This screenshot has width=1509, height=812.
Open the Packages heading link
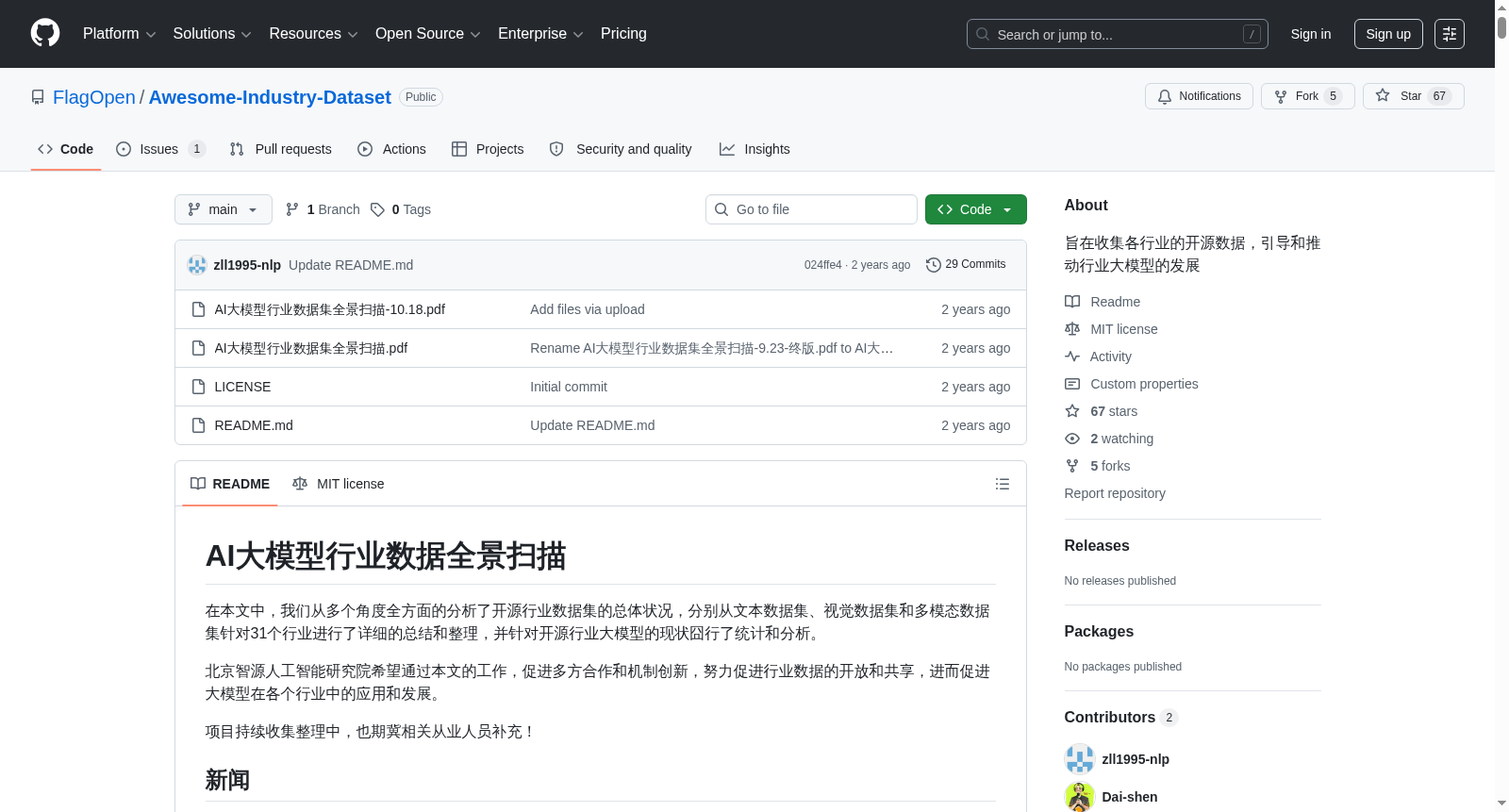point(1099,631)
